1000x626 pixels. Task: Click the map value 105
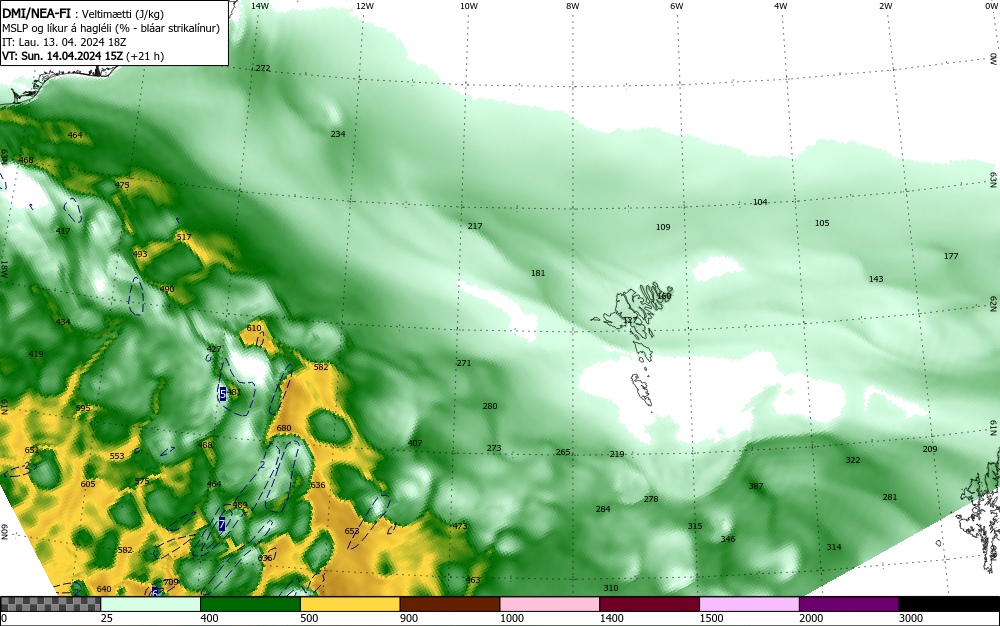point(822,223)
